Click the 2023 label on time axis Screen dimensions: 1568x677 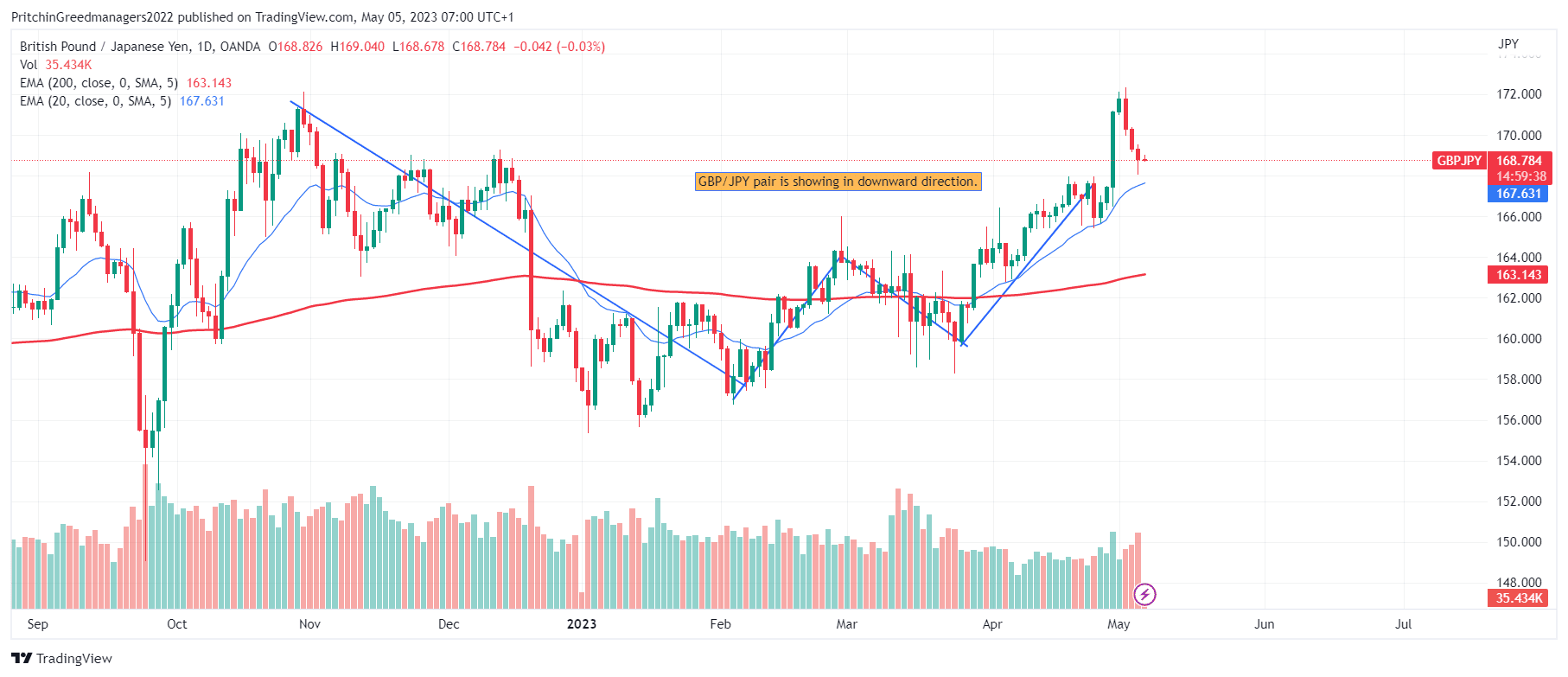point(582,624)
